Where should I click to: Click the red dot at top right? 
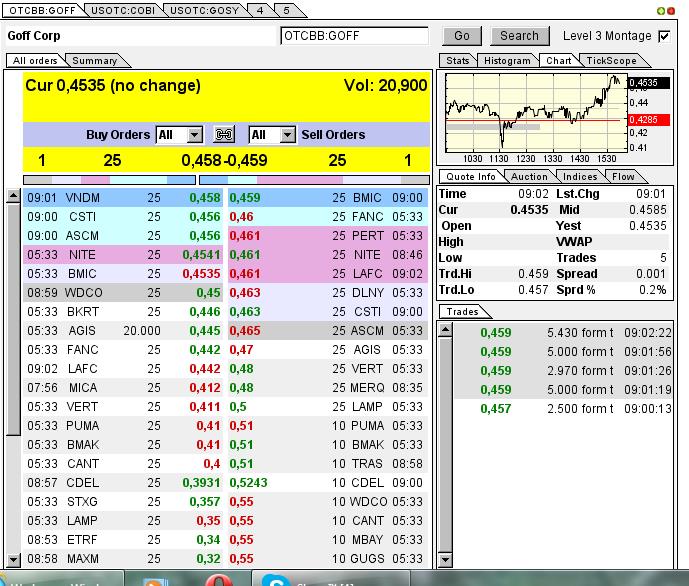(x=671, y=11)
